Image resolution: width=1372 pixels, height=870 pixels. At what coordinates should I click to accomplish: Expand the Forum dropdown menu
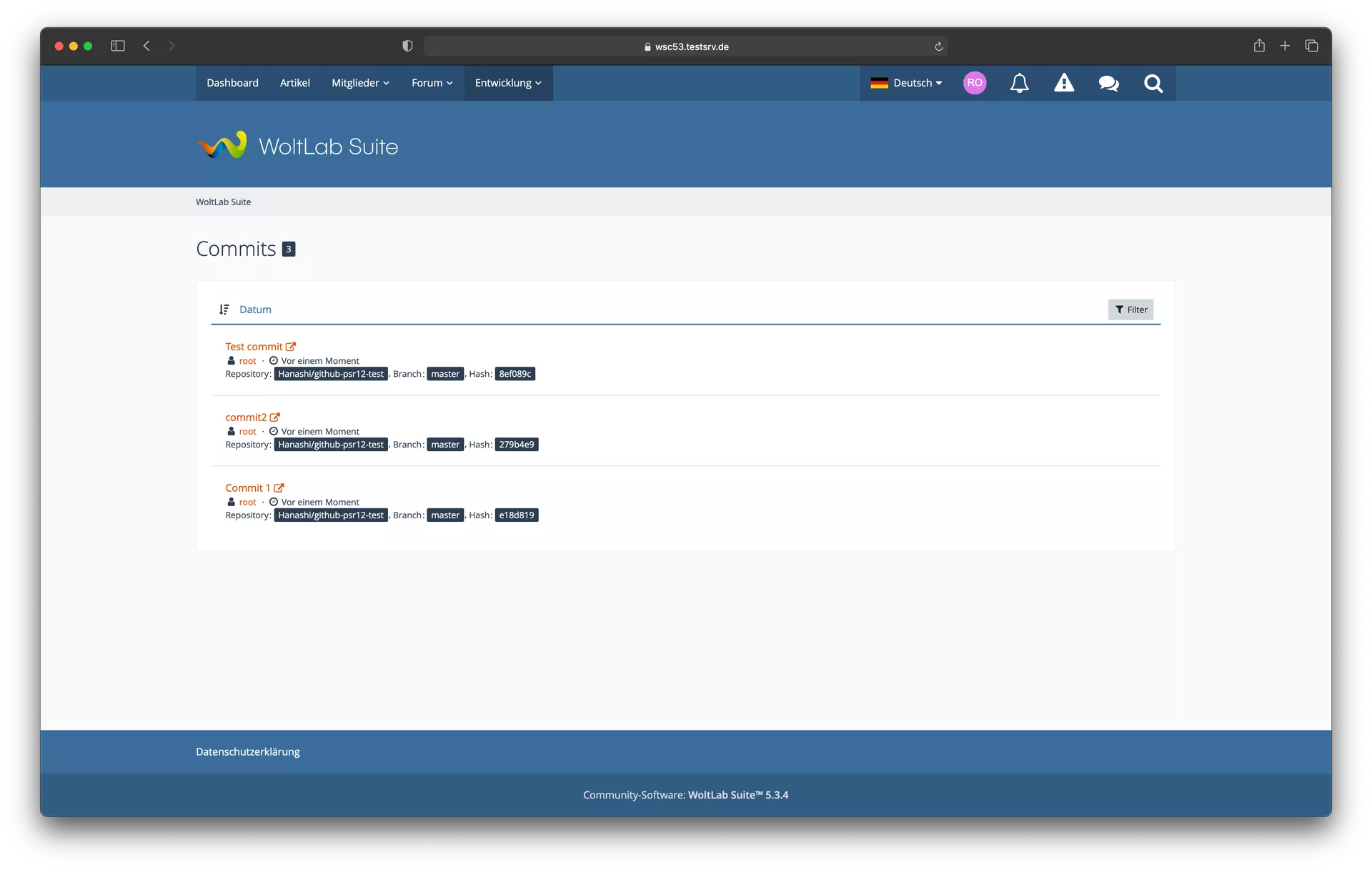(432, 83)
